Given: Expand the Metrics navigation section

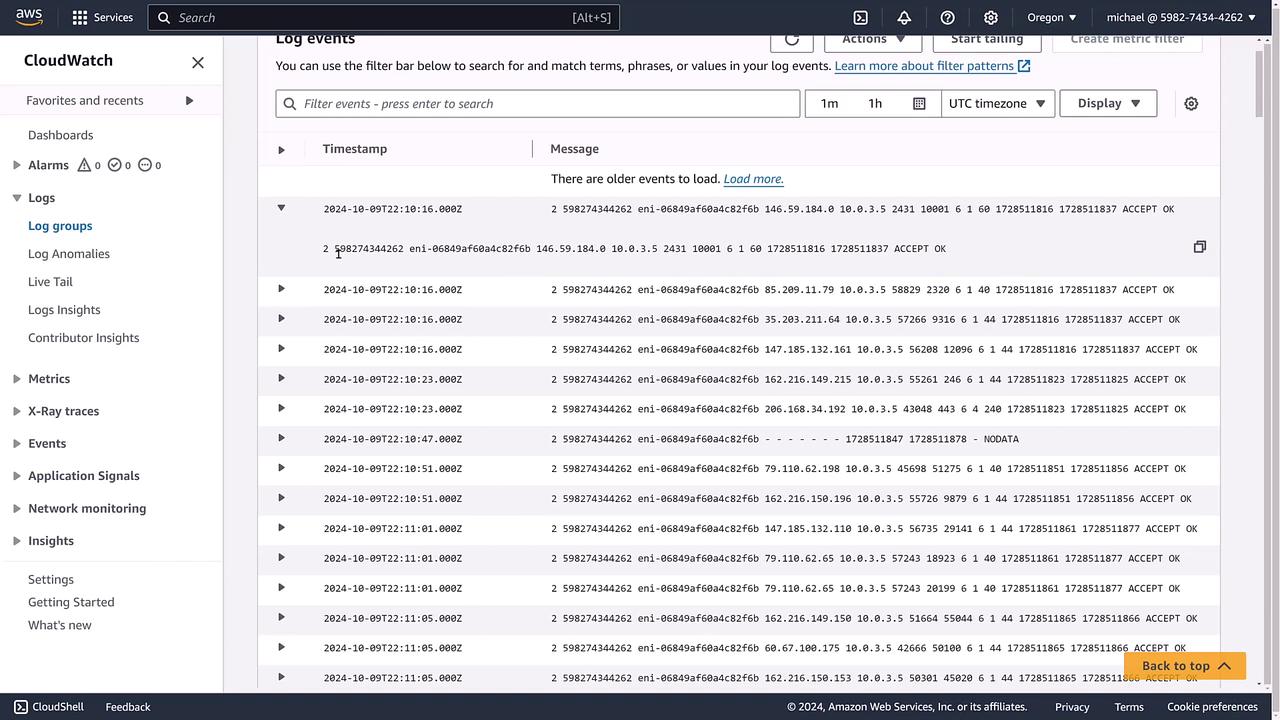Looking at the screenshot, I should (x=16, y=379).
